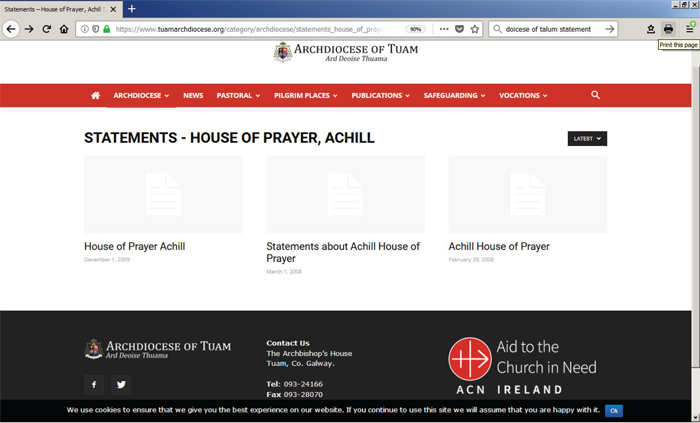Open the Aid to the Church in Need logo
The height and width of the screenshot is (423, 700).
click(523, 366)
